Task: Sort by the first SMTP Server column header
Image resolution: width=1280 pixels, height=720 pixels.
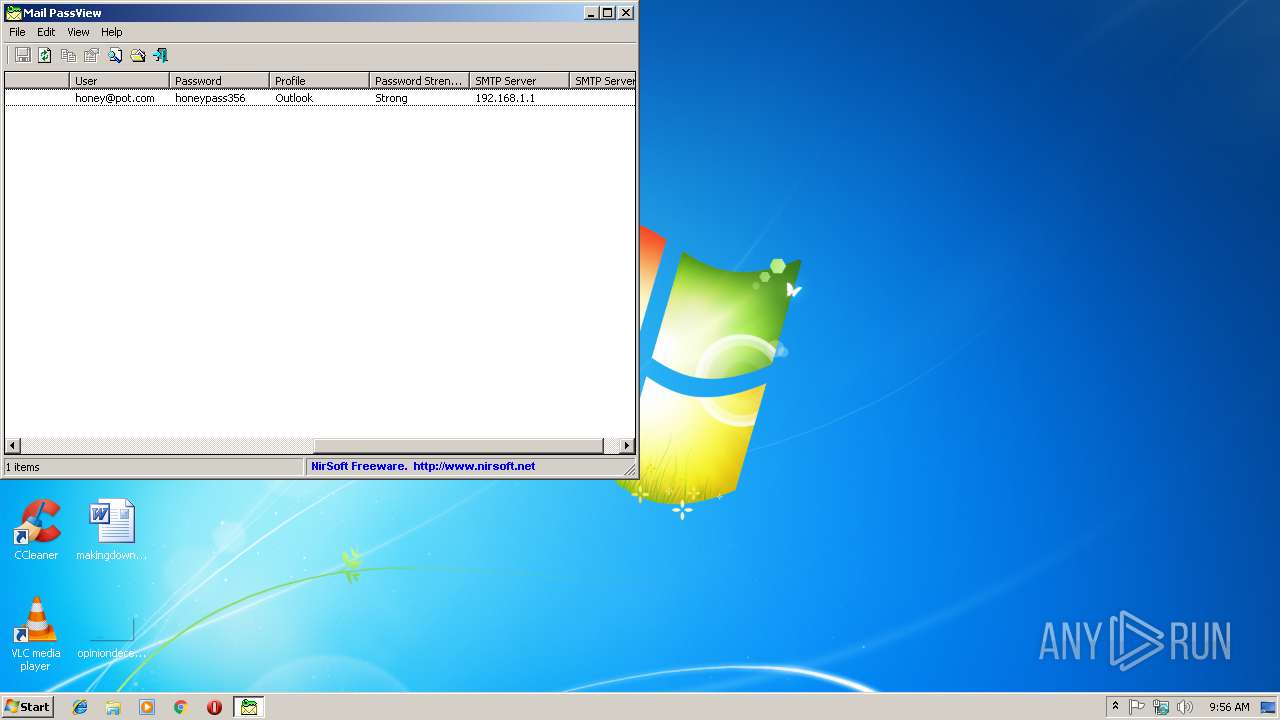Action: pyautogui.click(x=519, y=81)
